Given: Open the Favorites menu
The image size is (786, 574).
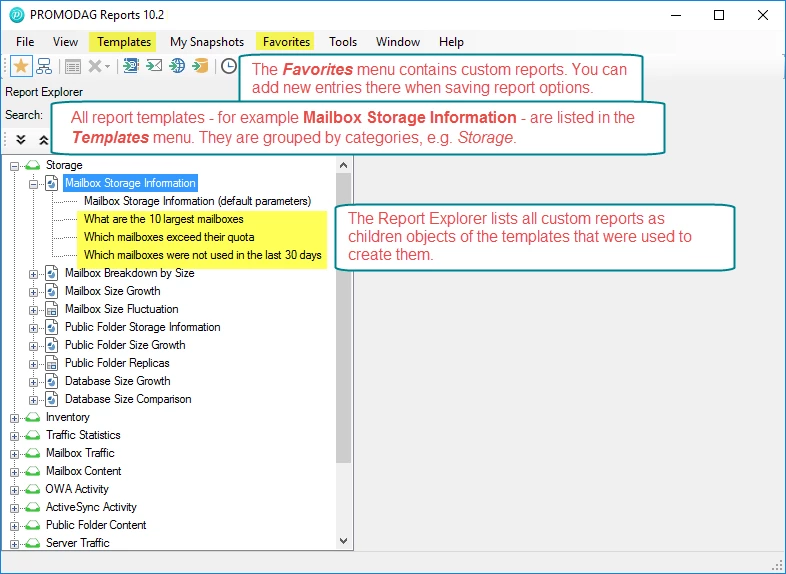Looking at the screenshot, I should (x=286, y=42).
